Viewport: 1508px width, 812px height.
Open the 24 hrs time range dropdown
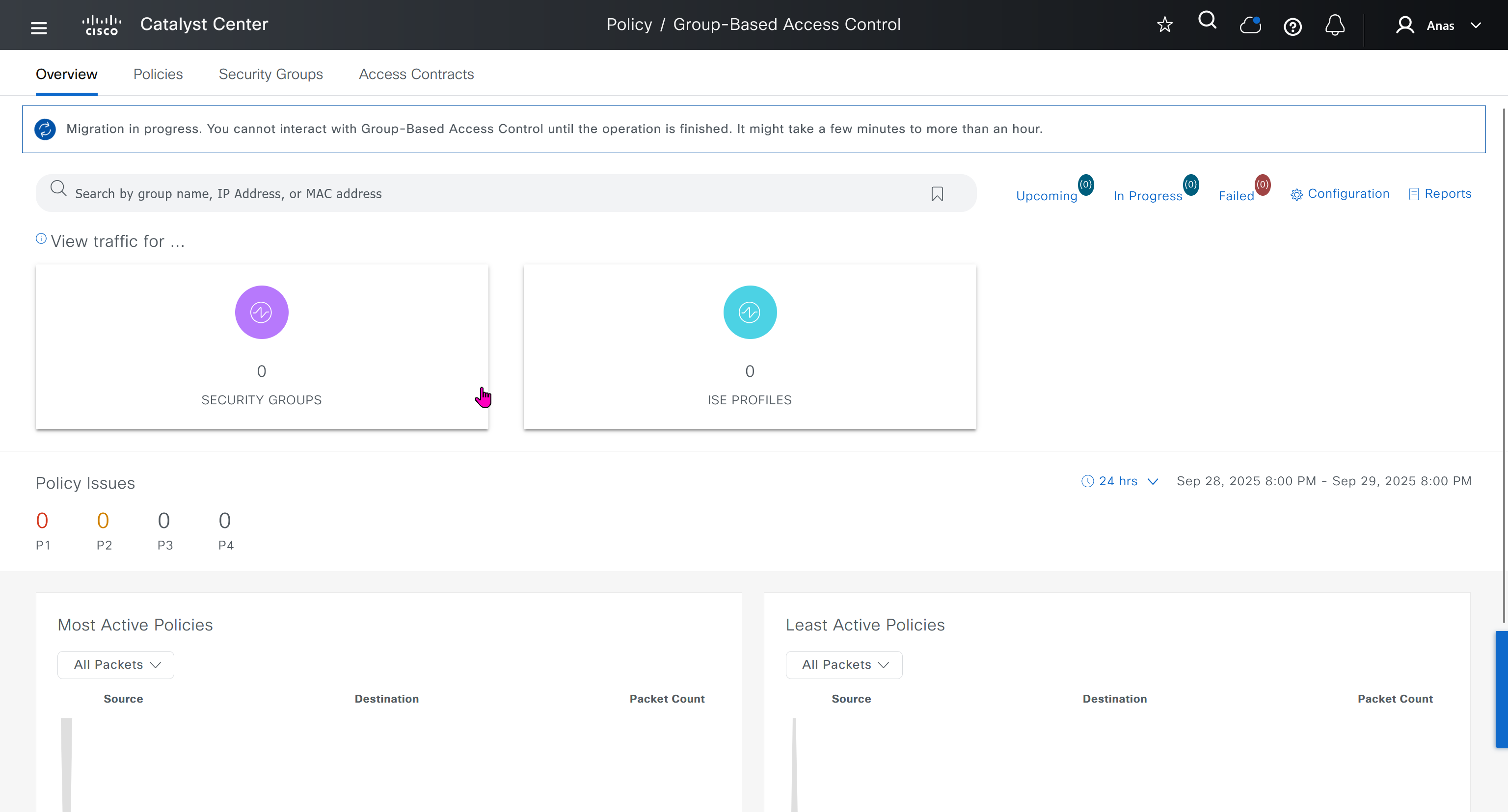1119,481
